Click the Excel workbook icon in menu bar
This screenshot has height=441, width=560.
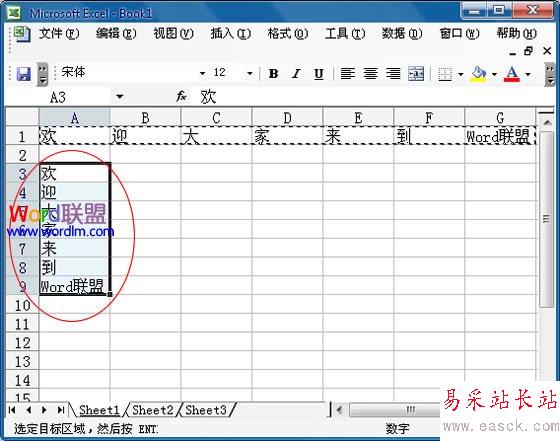coord(21,34)
